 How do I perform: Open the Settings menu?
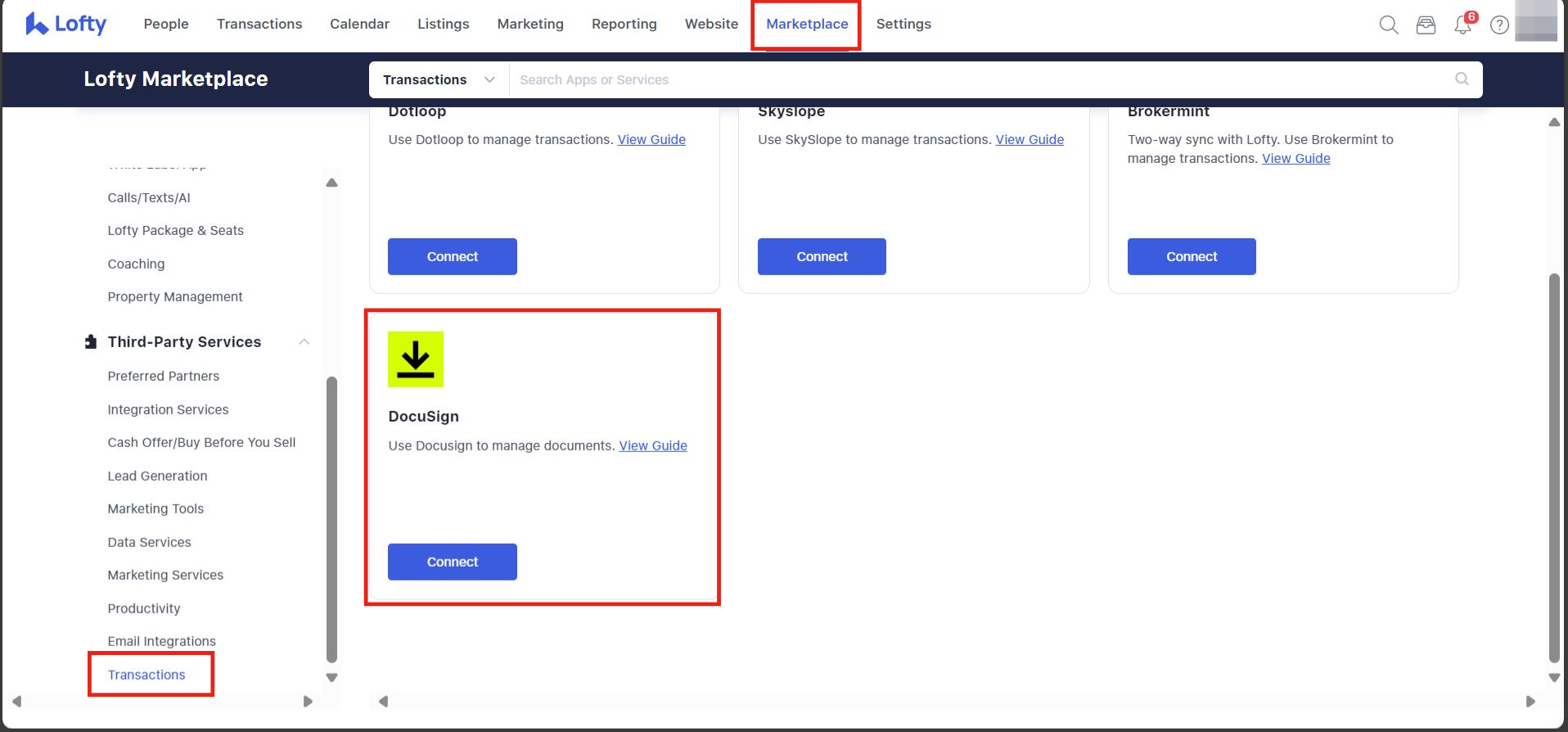[903, 24]
